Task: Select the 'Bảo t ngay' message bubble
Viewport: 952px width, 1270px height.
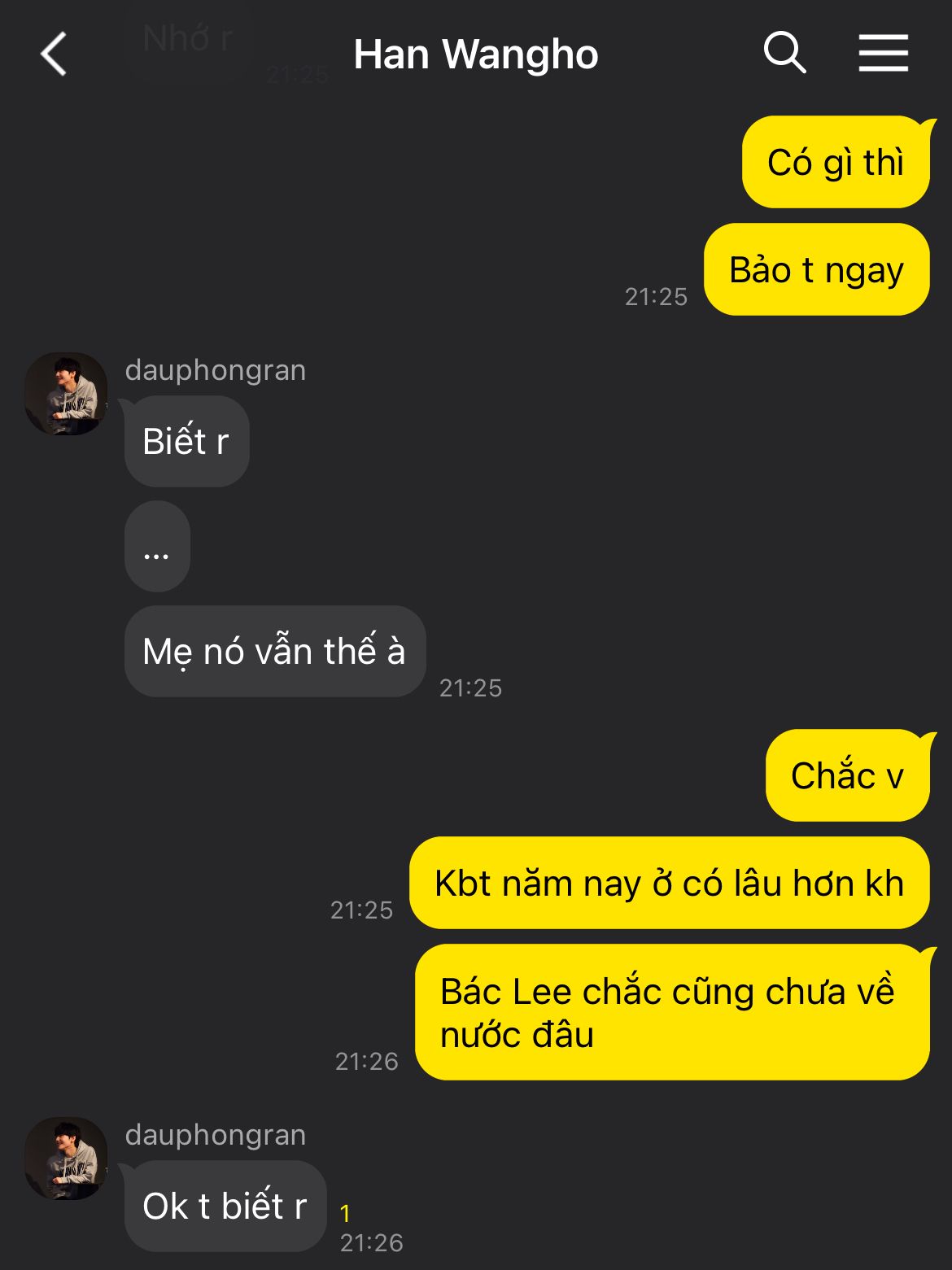Action: pyautogui.click(x=816, y=269)
